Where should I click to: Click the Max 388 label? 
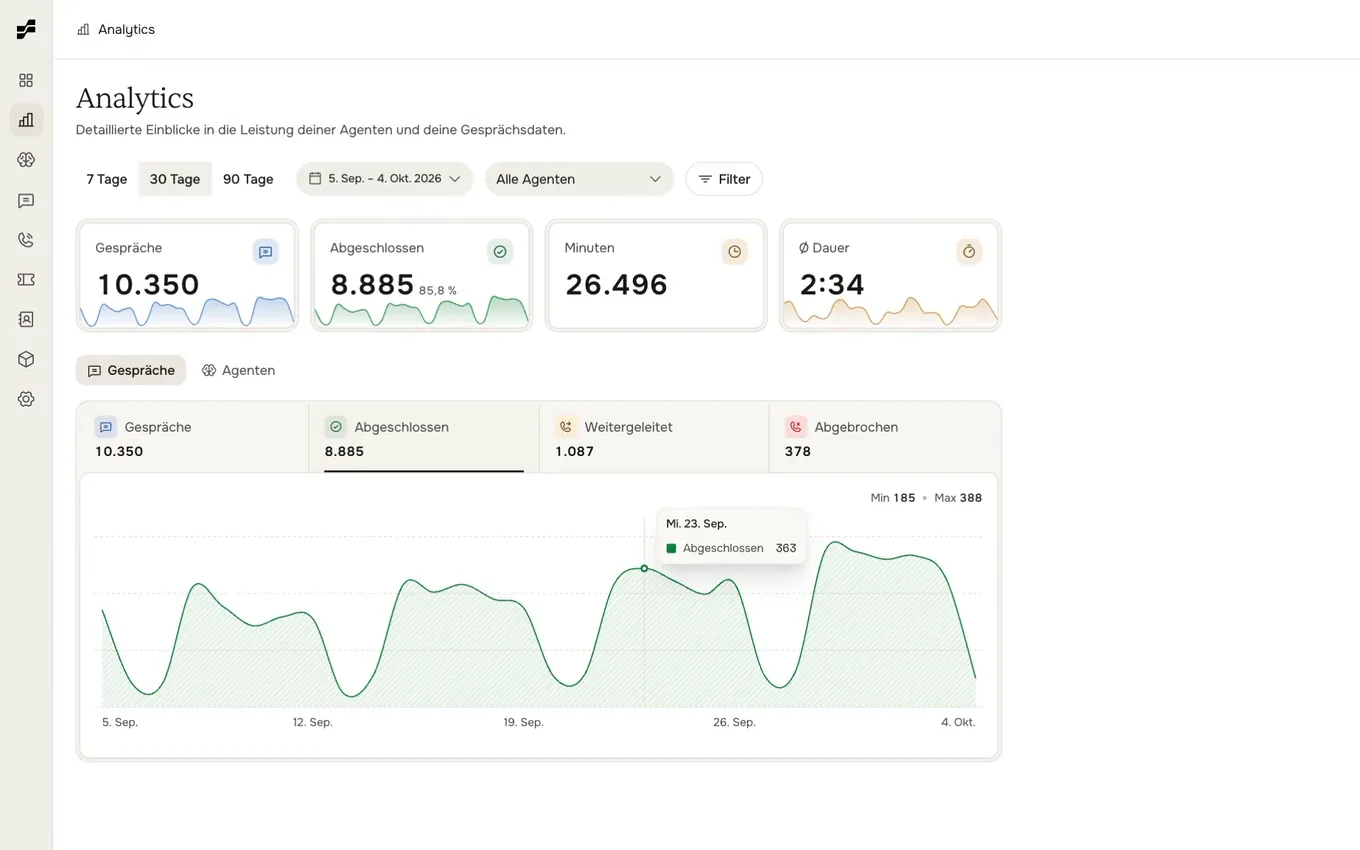click(x=958, y=498)
